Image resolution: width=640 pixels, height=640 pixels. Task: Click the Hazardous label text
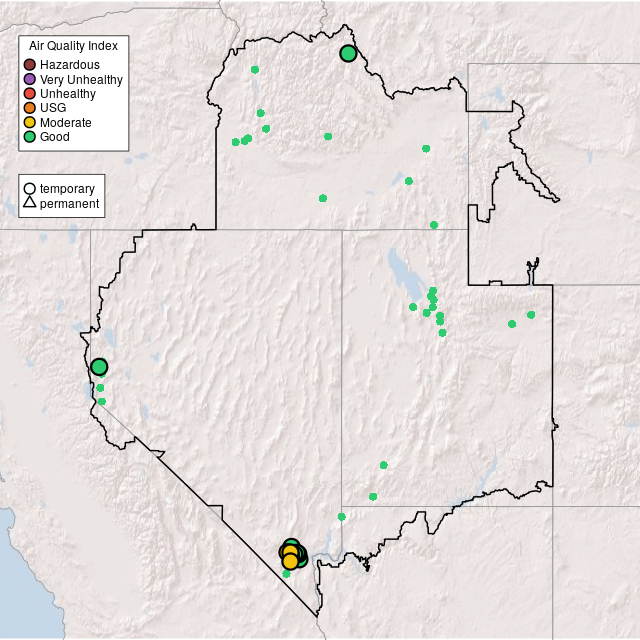point(69,65)
